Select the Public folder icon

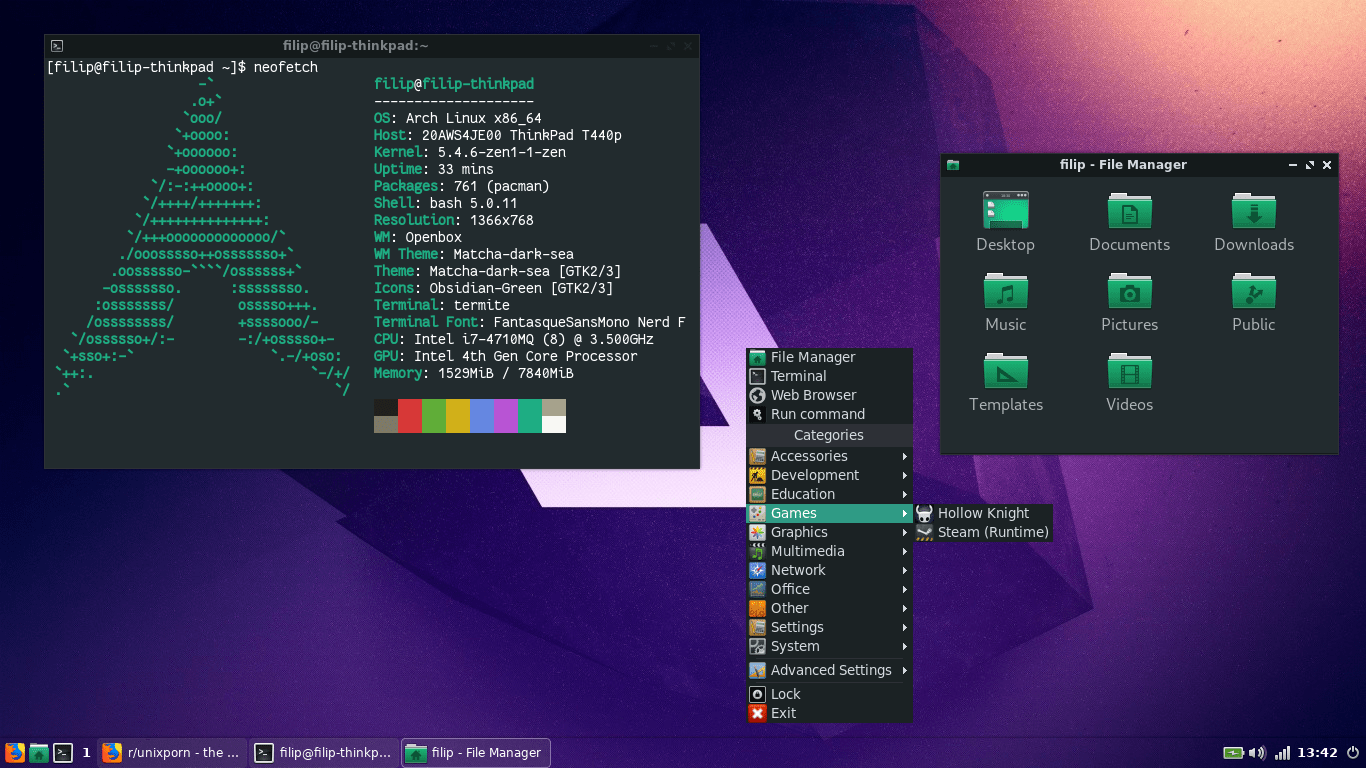(x=1254, y=290)
